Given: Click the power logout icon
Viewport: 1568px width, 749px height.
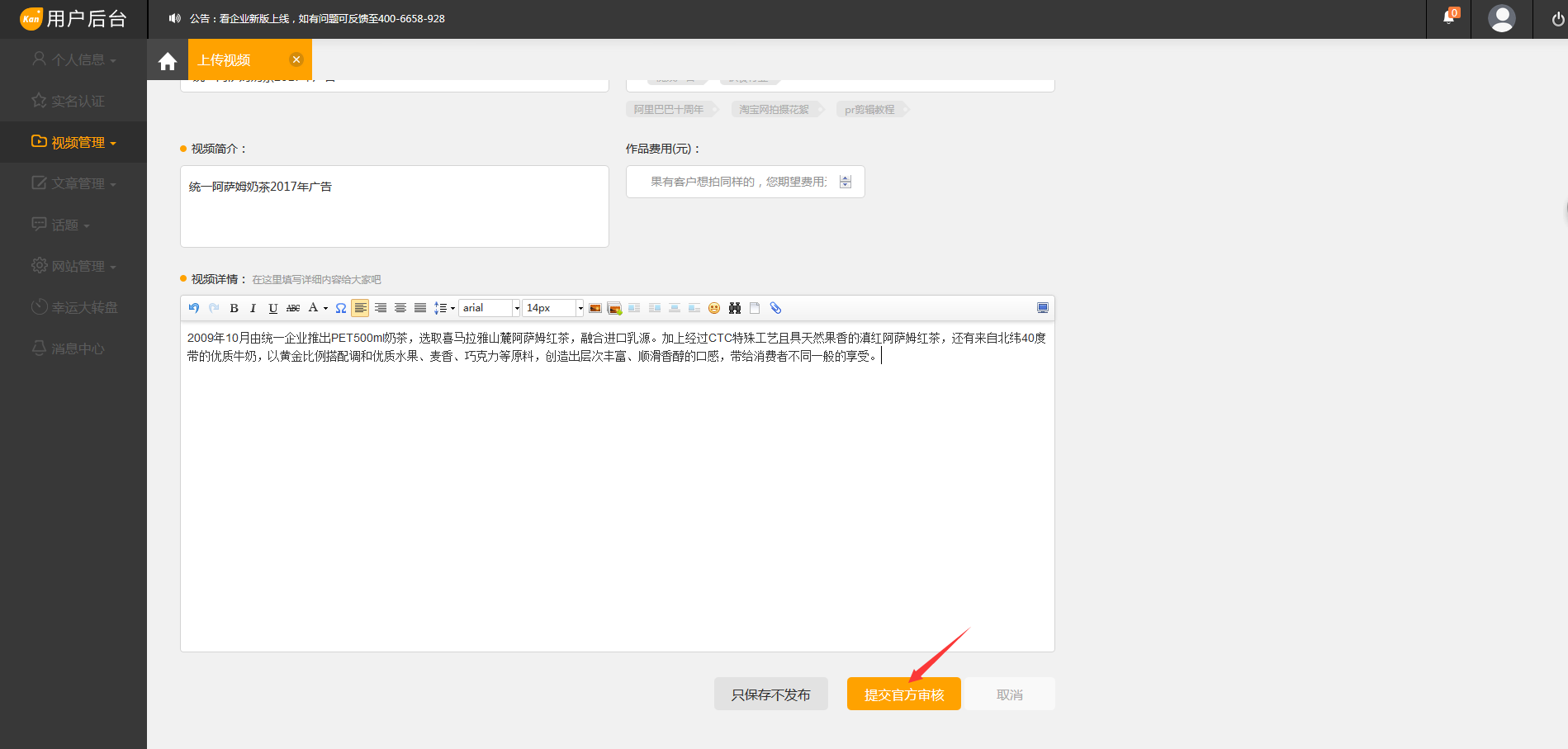Looking at the screenshot, I should pos(1557,19).
